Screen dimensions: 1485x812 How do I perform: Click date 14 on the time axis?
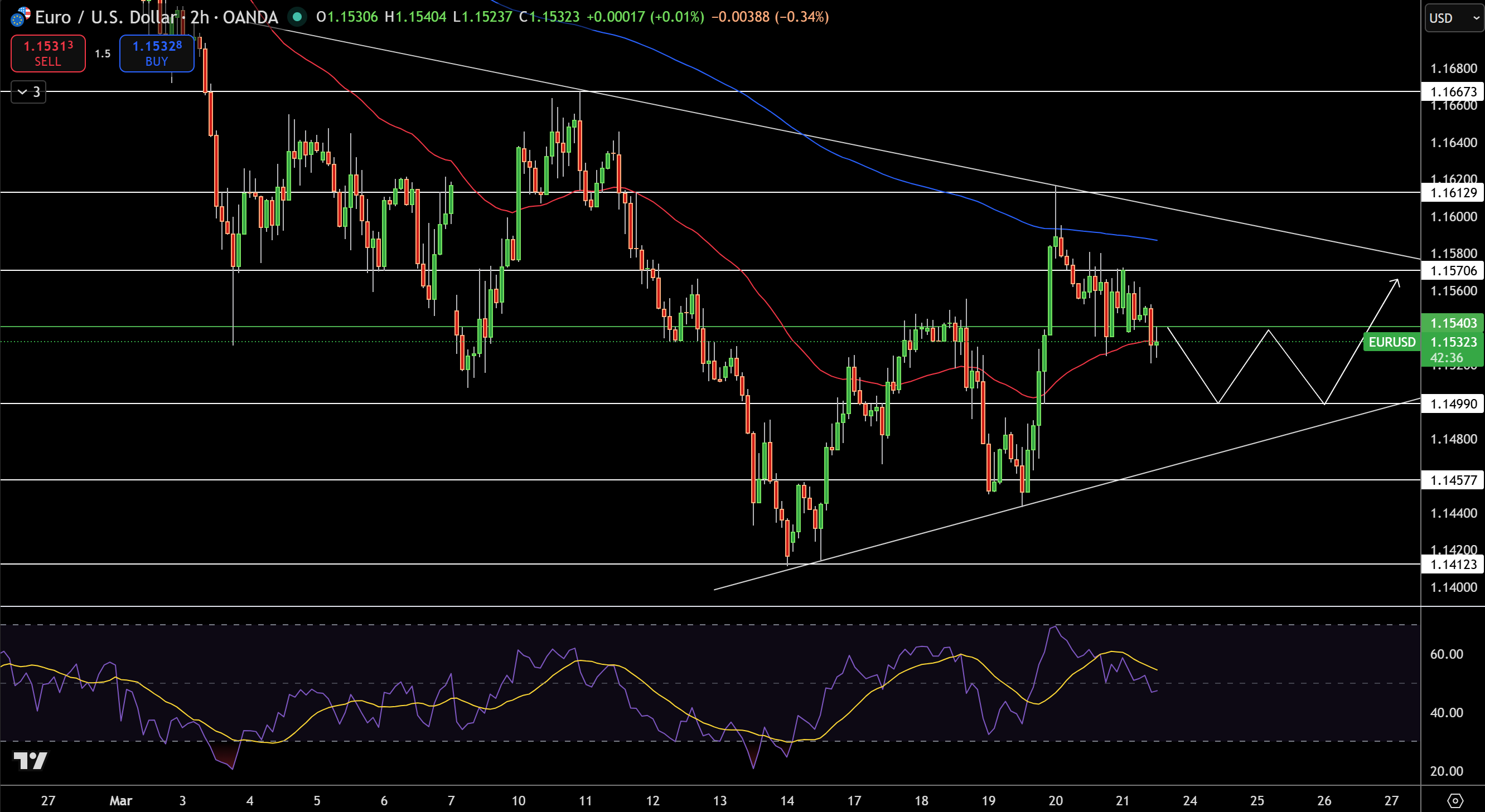[787, 800]
